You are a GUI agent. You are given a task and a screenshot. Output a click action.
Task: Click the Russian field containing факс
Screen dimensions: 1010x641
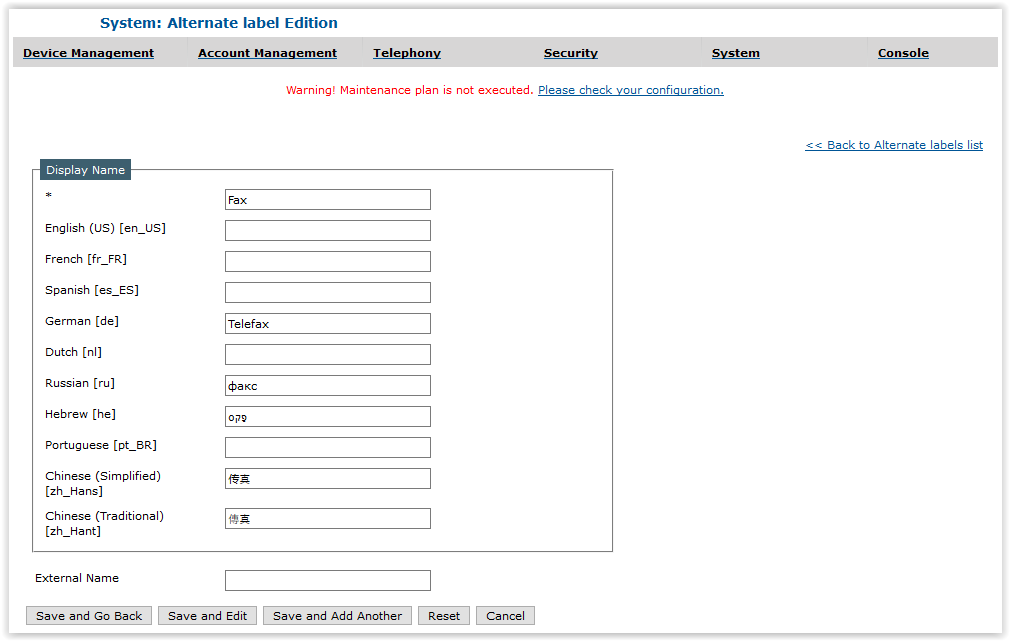point(328,385)
